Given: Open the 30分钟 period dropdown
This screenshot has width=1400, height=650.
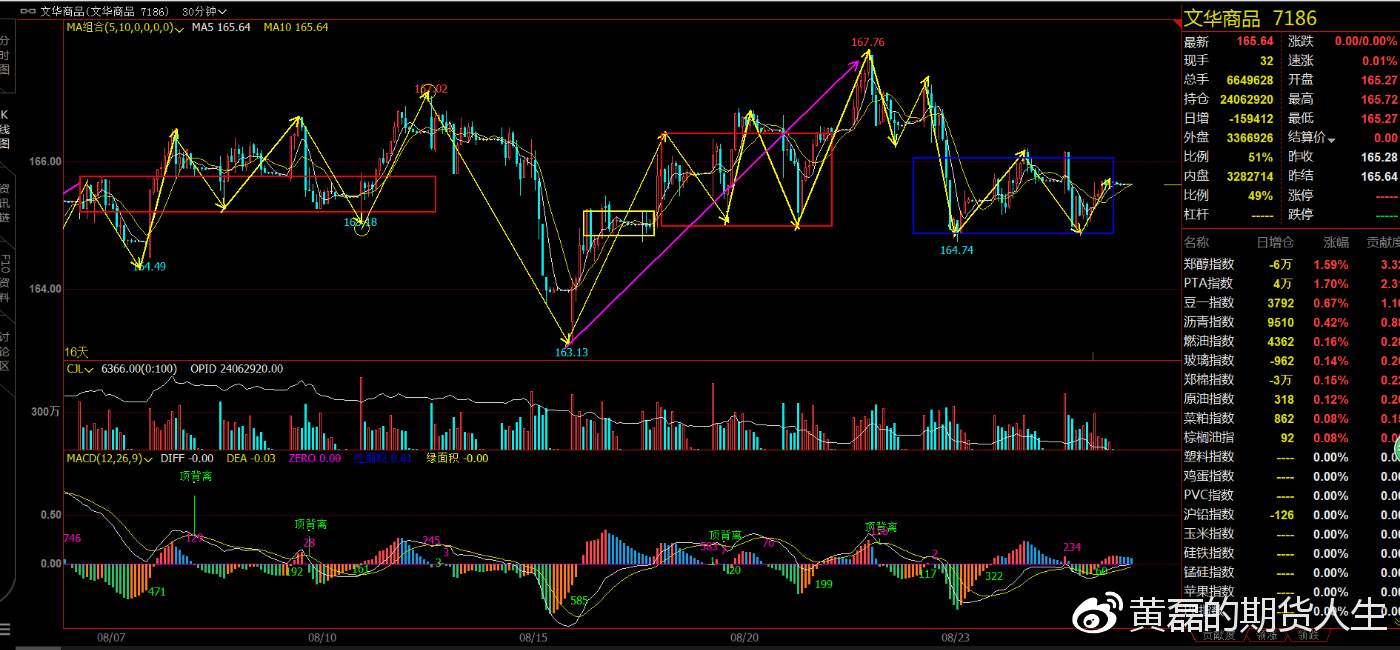Looking at the screenshot, I should pyautogui.click(x=206, y=12).
